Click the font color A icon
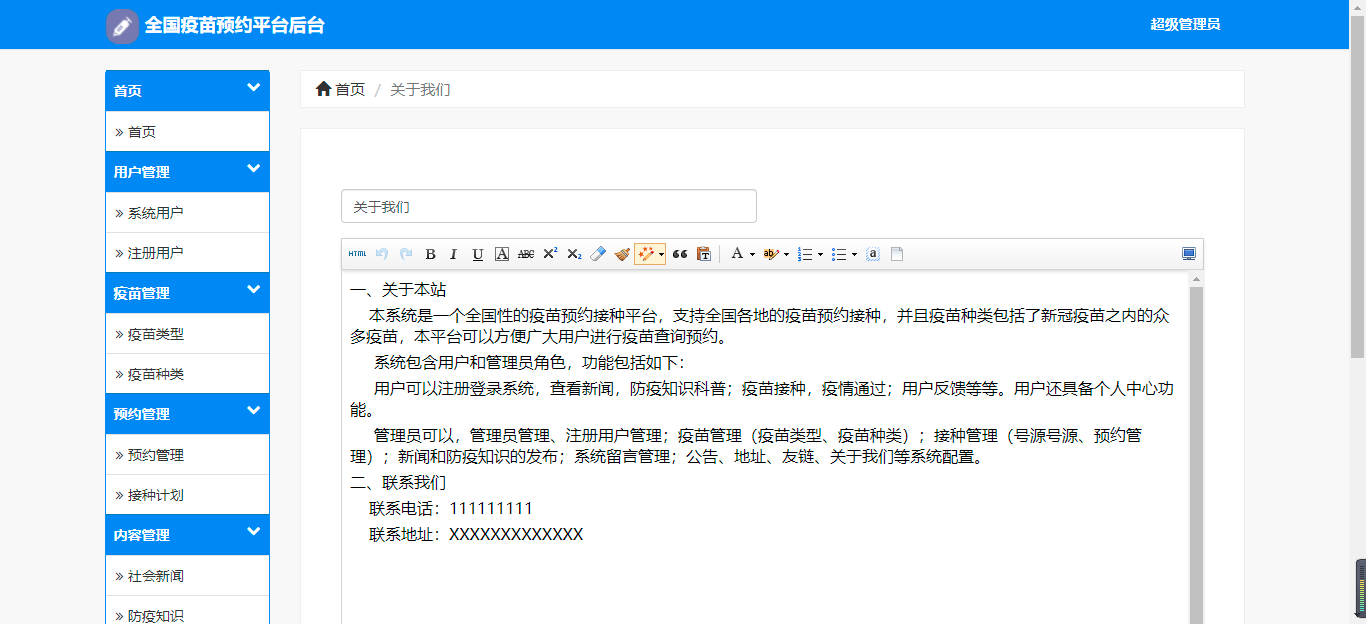This screenshot has width=1366, height=624. [x=737, y=254]
